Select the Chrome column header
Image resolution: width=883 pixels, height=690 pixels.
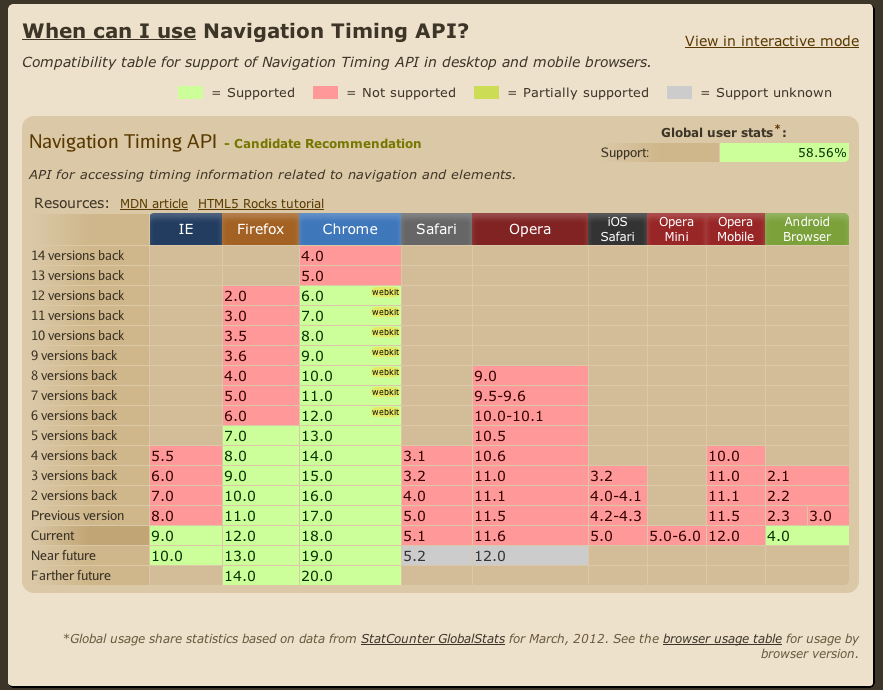[x=350, y=229]
